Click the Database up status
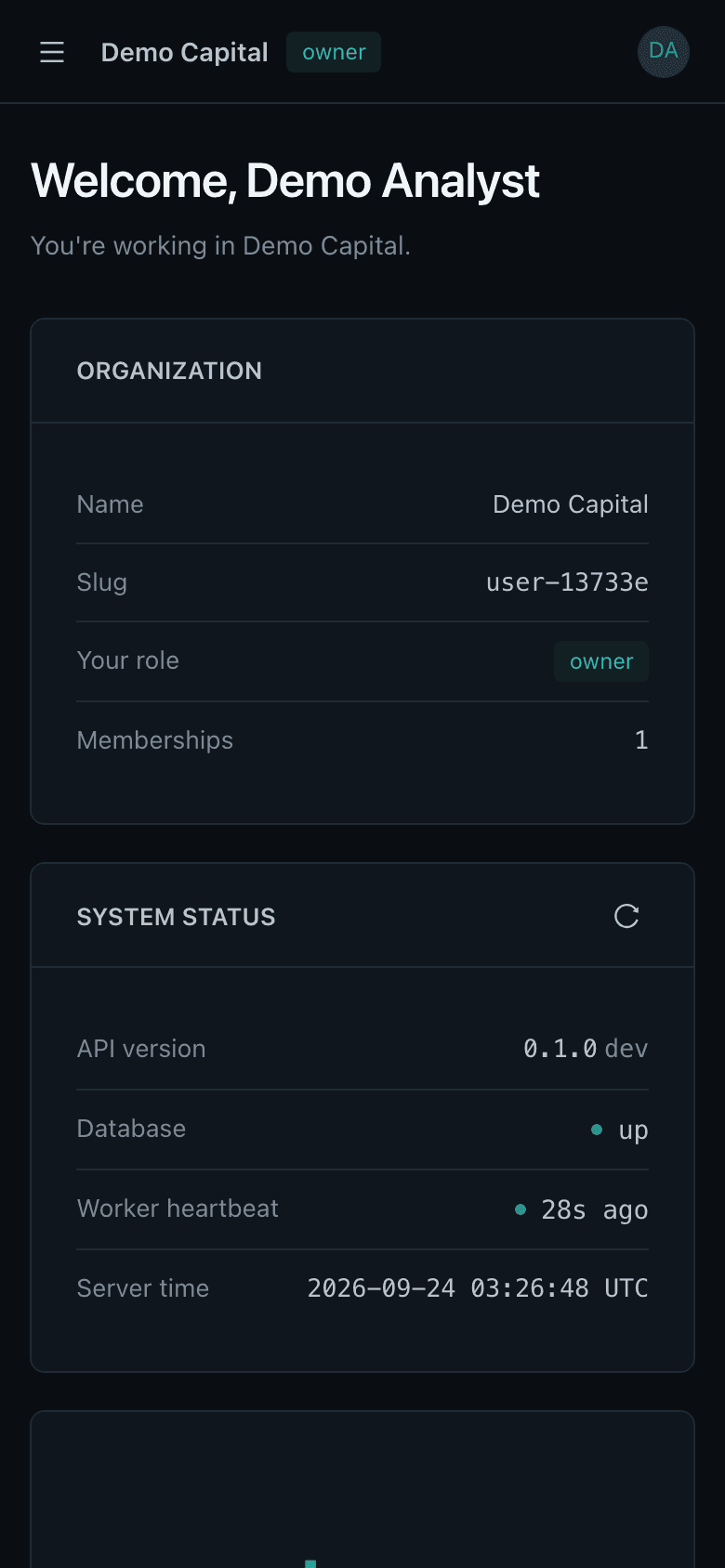725x1568 pixels. point(620,1130)
